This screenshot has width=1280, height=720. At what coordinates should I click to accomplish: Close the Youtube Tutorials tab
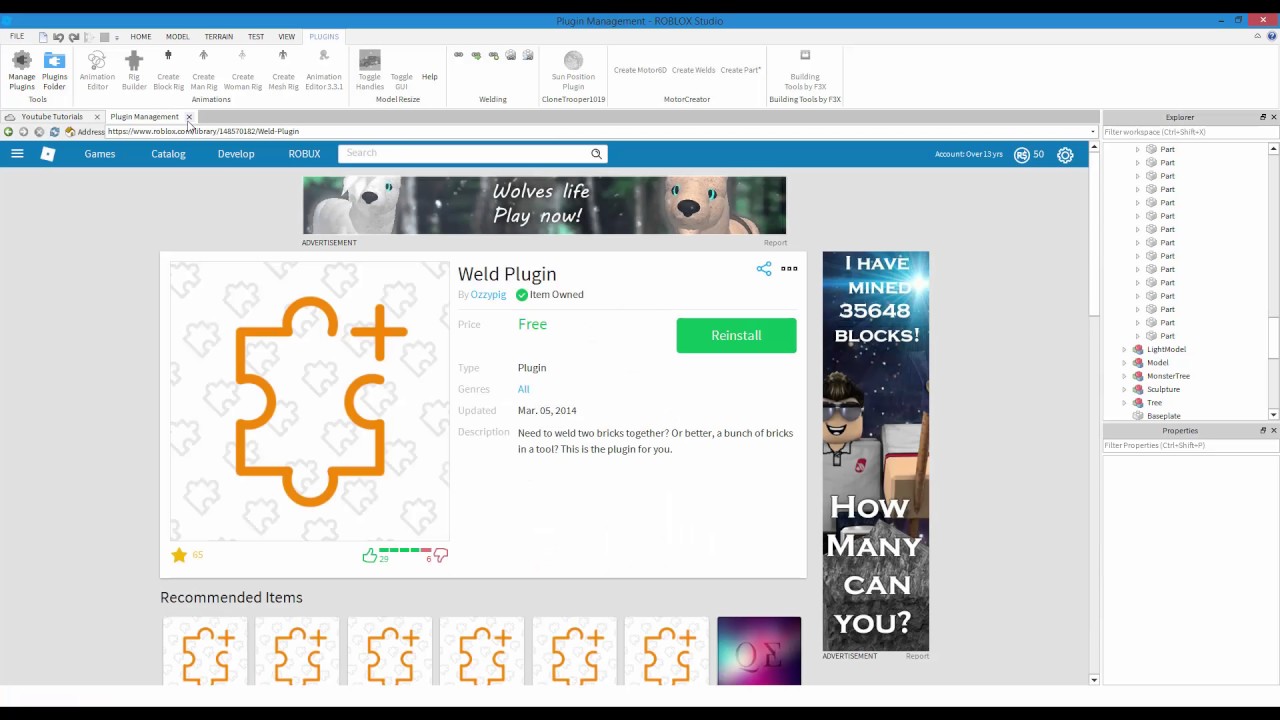[x=97, y=117]
